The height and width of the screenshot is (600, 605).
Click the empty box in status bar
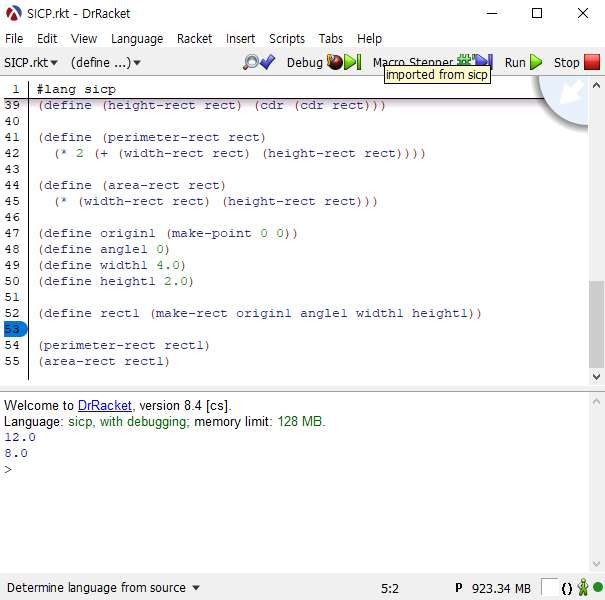[x=549, y=588]
